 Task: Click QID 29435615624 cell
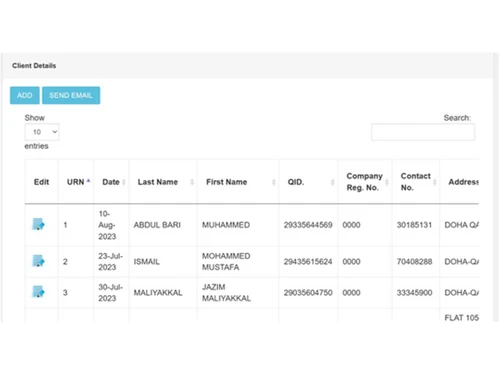[308, 262]
